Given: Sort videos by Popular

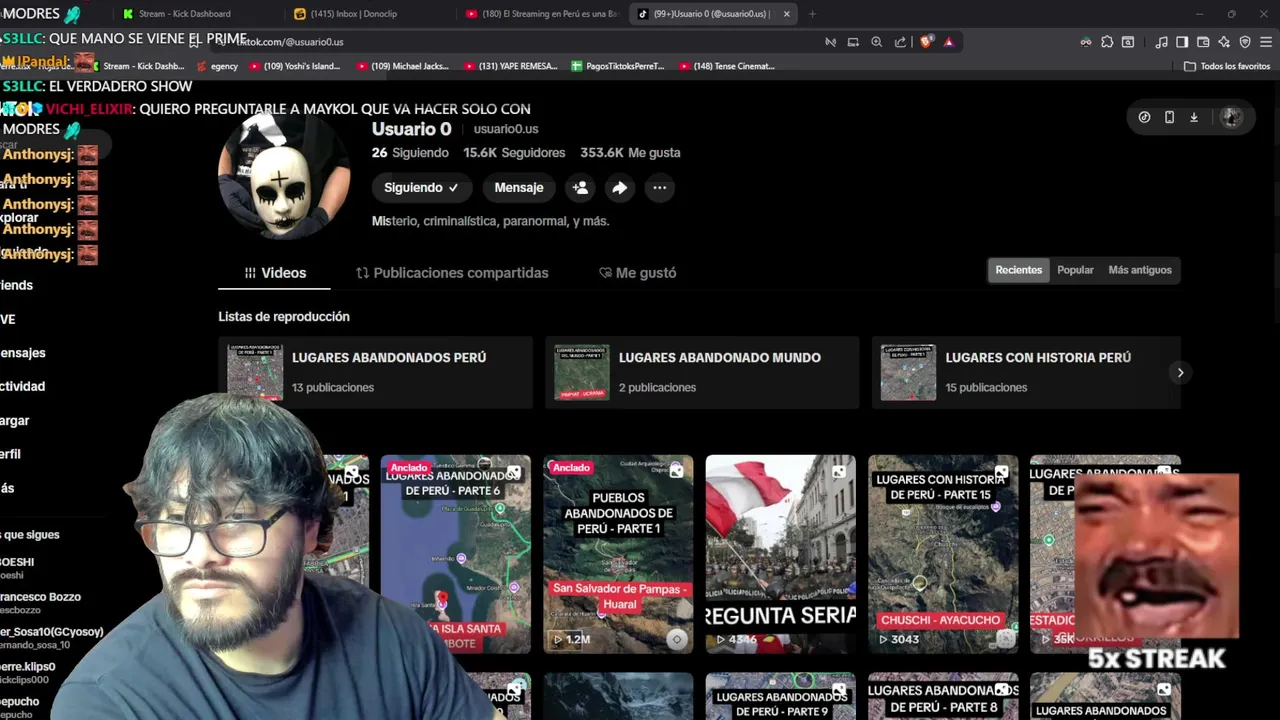Looking at the screenshot, I should (1075, 270).
